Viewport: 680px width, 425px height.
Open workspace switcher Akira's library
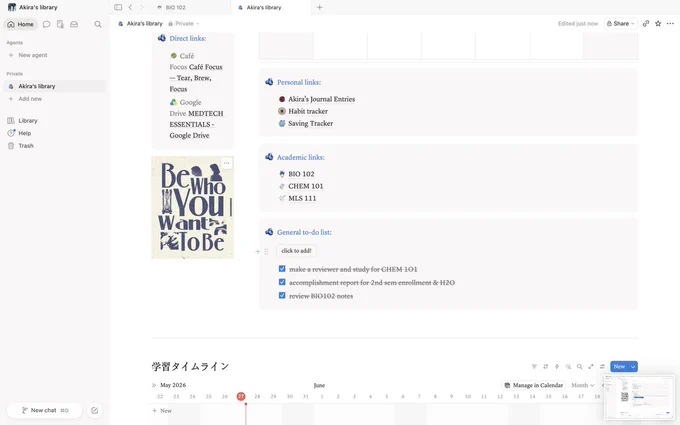[33, 7]
